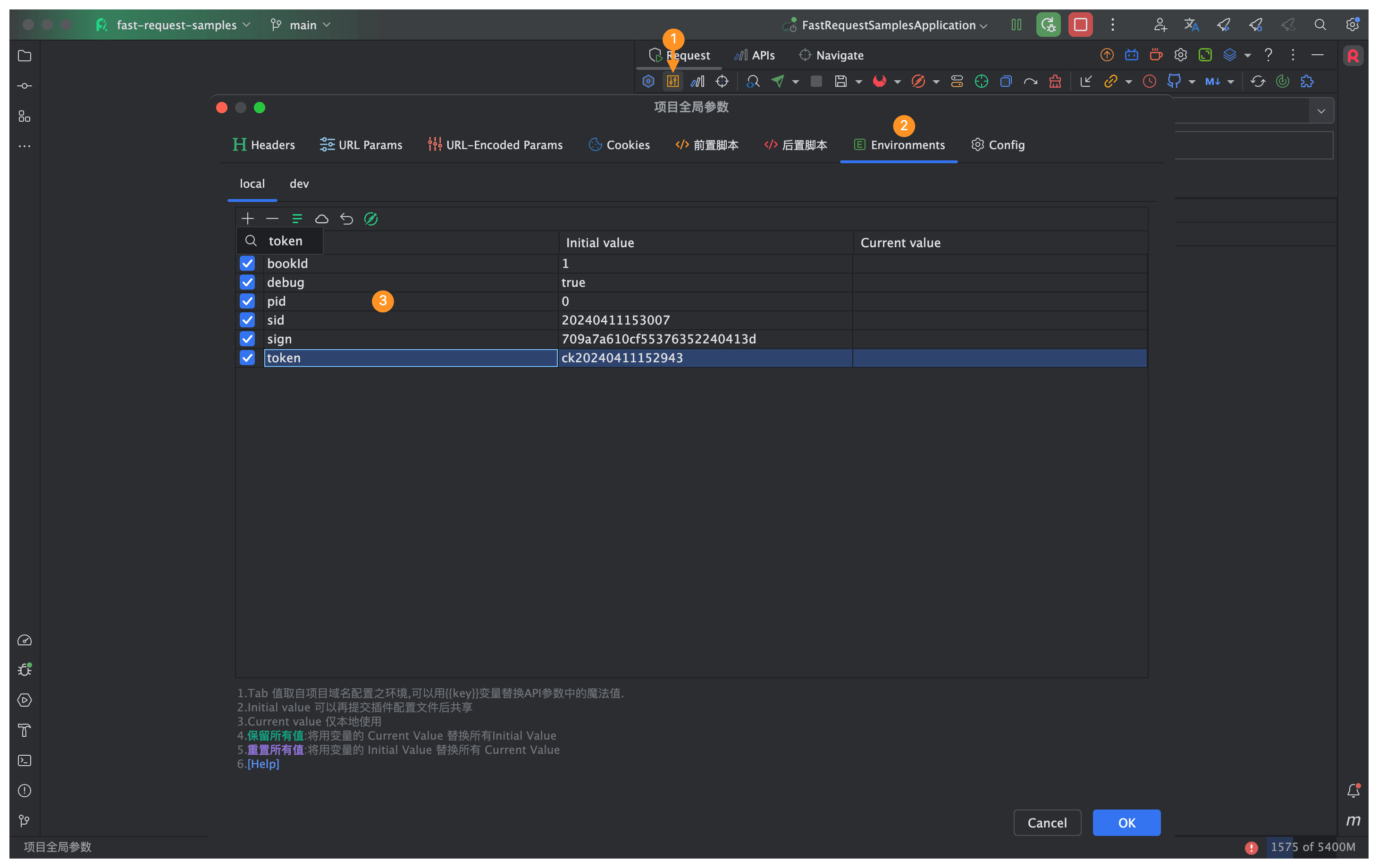1378x868 pixels.
Task: Open project global parameters toolbar icon
Action: [672, 81]
